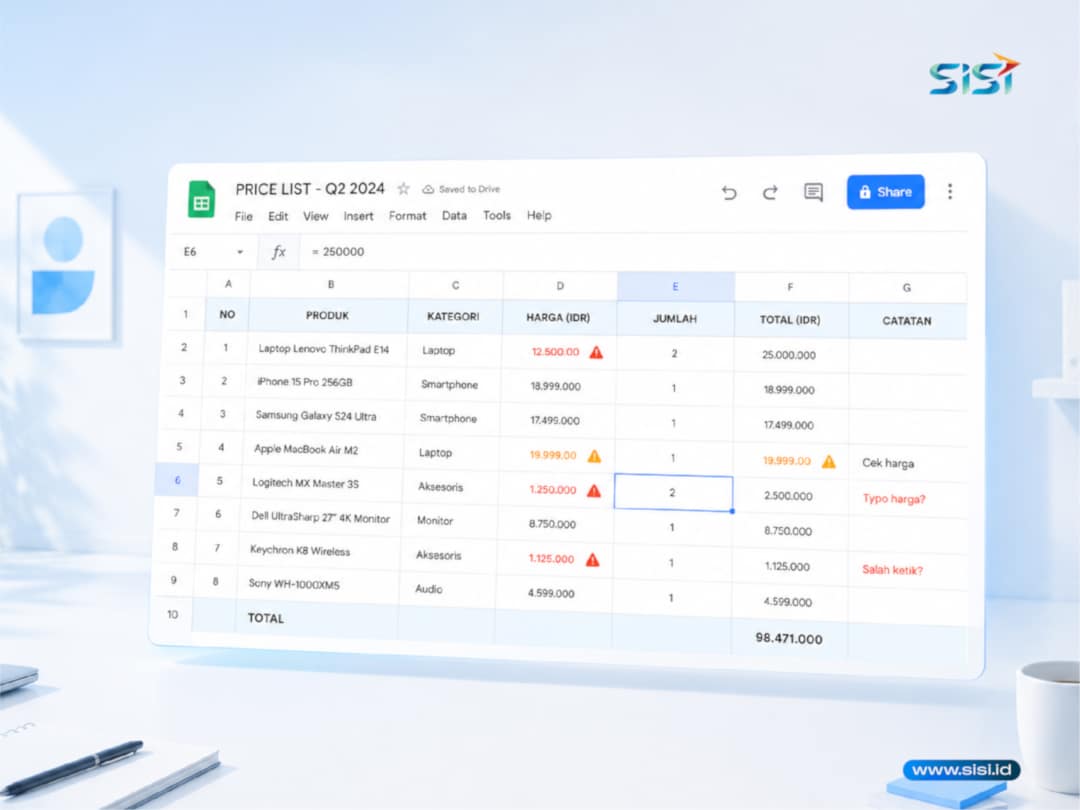The image size is (1080, 810).
Task: Click the CATATAN header cell
Action: (906, 321)
